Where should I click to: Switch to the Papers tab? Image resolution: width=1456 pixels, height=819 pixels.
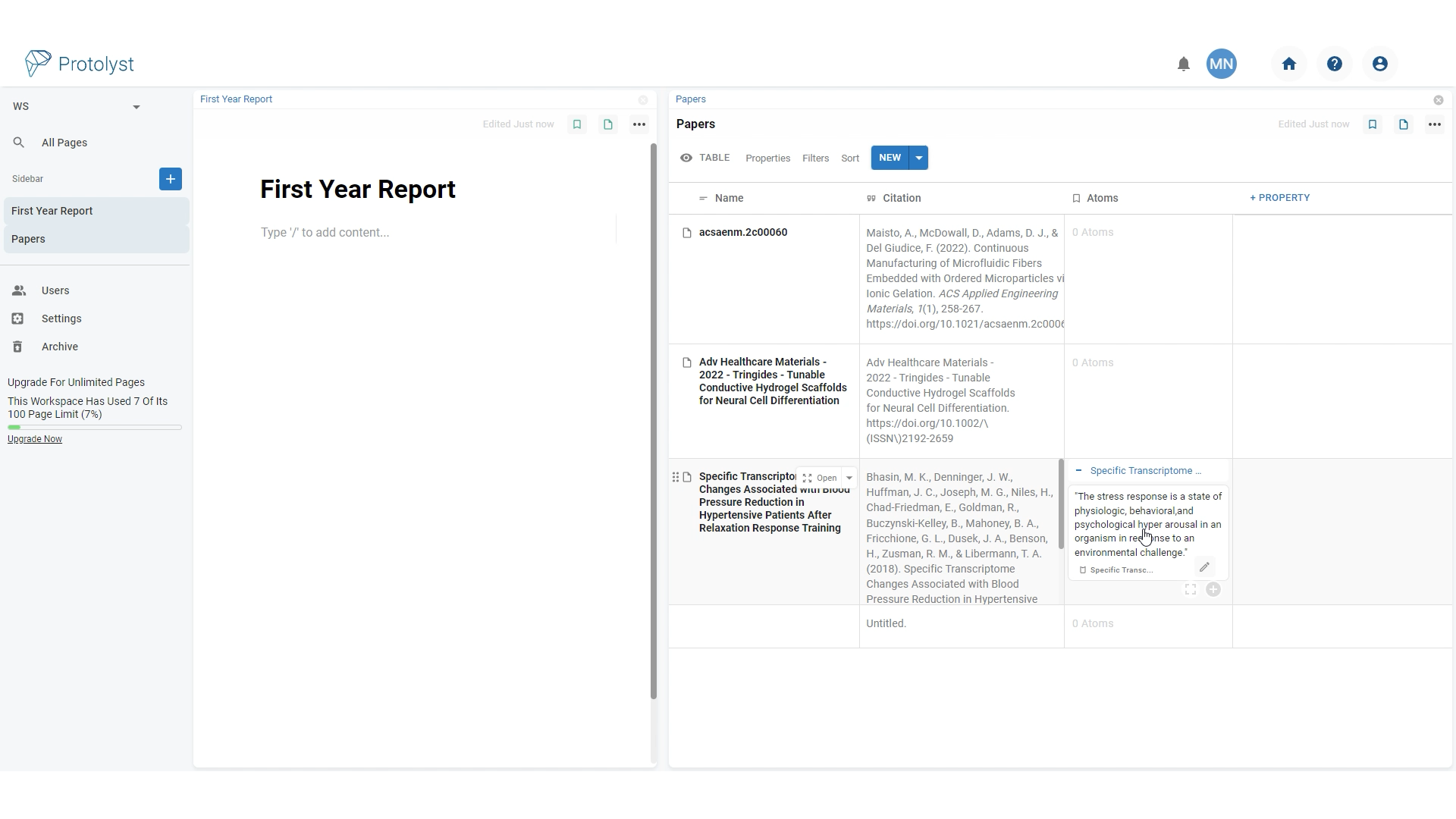point(690,99)
